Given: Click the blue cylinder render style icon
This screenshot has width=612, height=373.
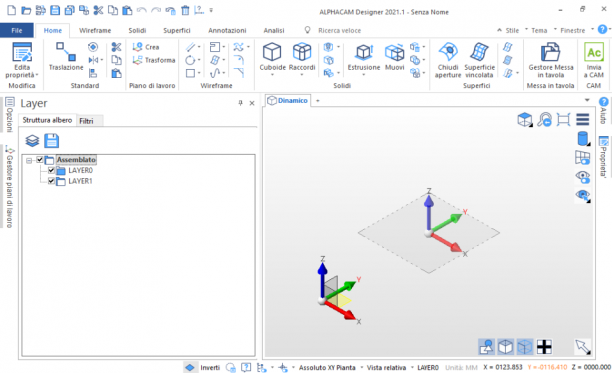Looking at the screenshot, I should [583, 139].
